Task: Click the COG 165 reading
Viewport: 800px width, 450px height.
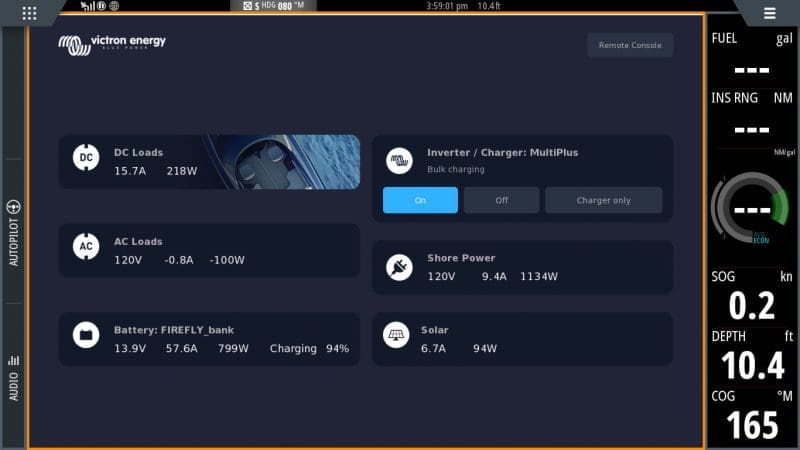Action: (752, 424)
